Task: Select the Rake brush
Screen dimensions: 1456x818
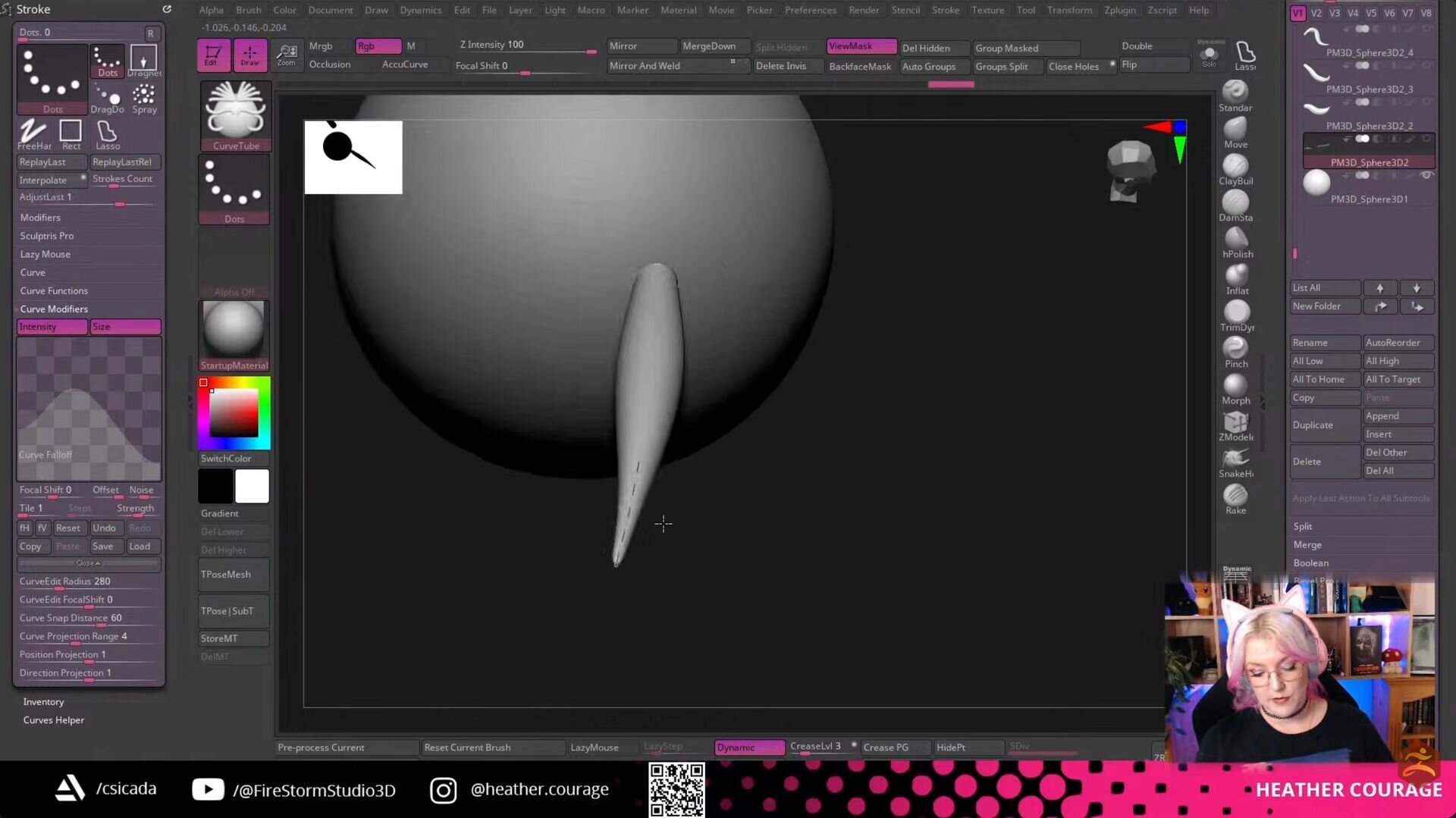Action: coord(1235,498)
